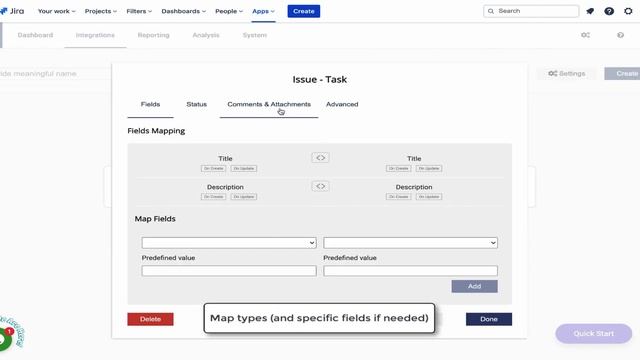Toggle On Create under left-side Title
This screenshot has width=640, height=360.
click(x=213, y=168)
